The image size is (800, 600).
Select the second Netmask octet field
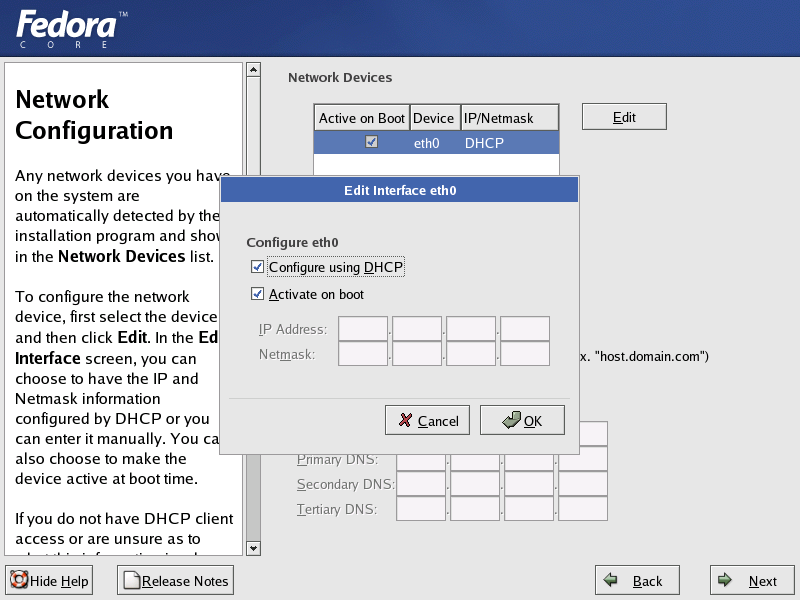pos(417,354)
